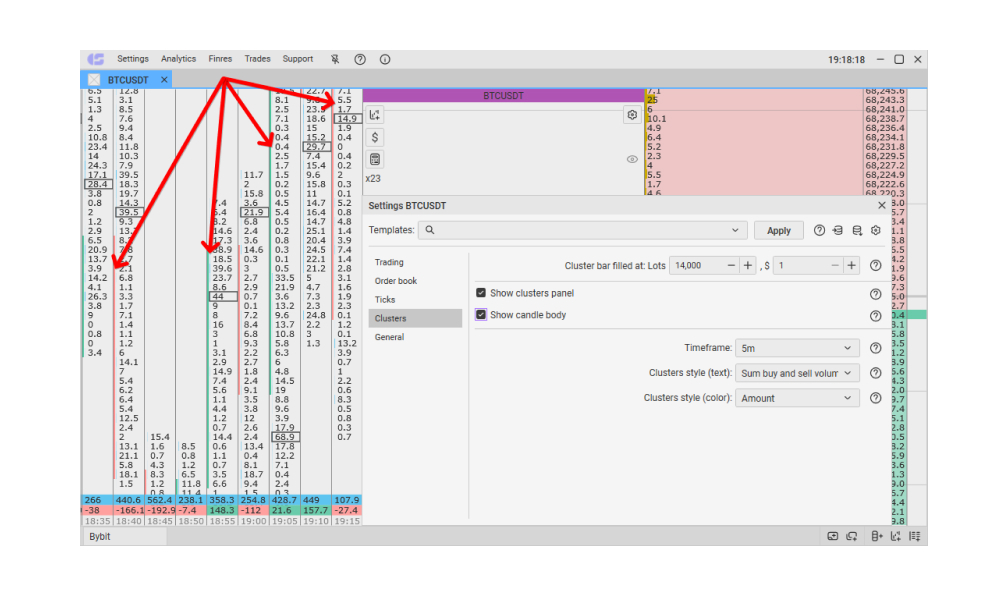Click the chart-add icon under BTCUSDT header
This screenshot has height=596, width=1008.
coord(375,115)
